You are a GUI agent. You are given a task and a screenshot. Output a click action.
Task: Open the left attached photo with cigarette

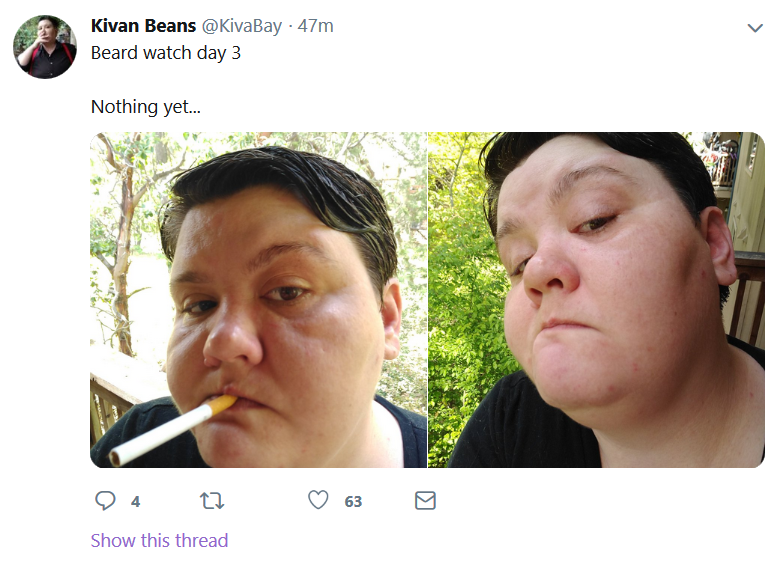258,300
